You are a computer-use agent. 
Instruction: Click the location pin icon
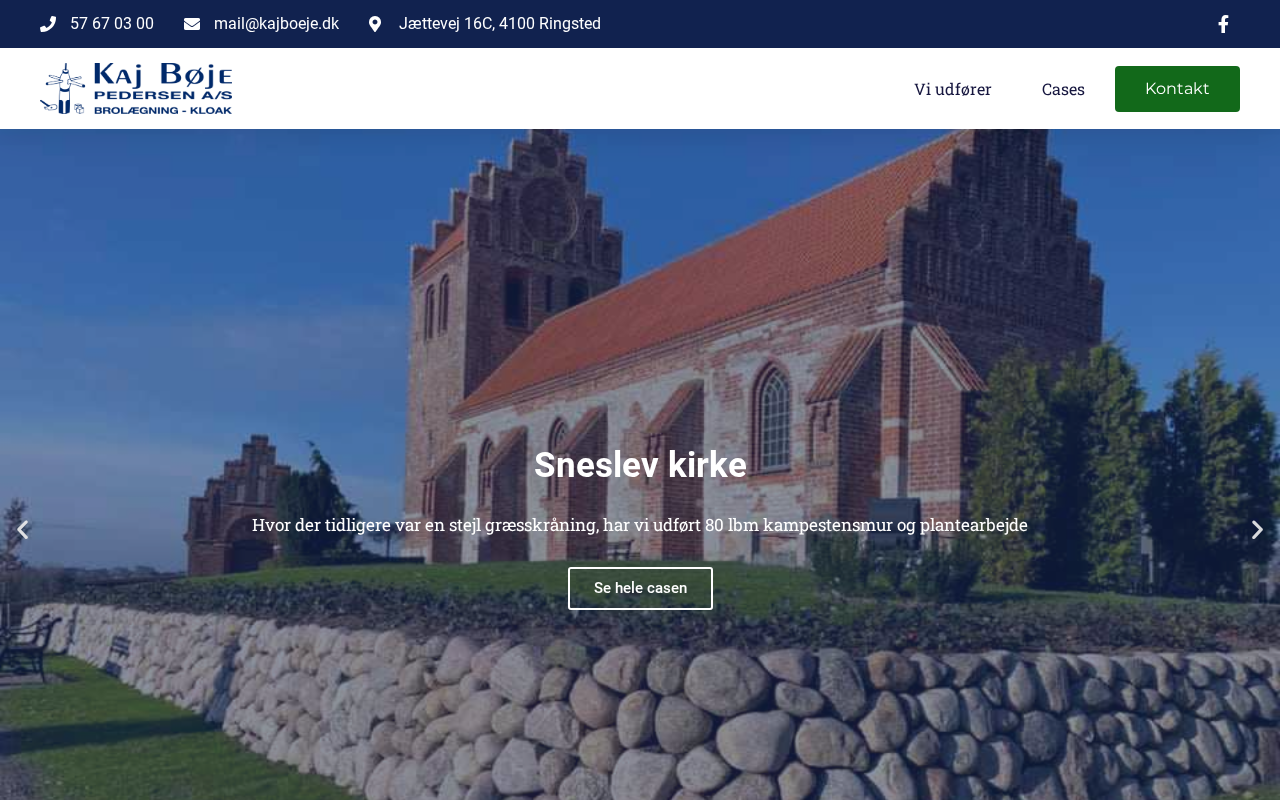(375, 24)
